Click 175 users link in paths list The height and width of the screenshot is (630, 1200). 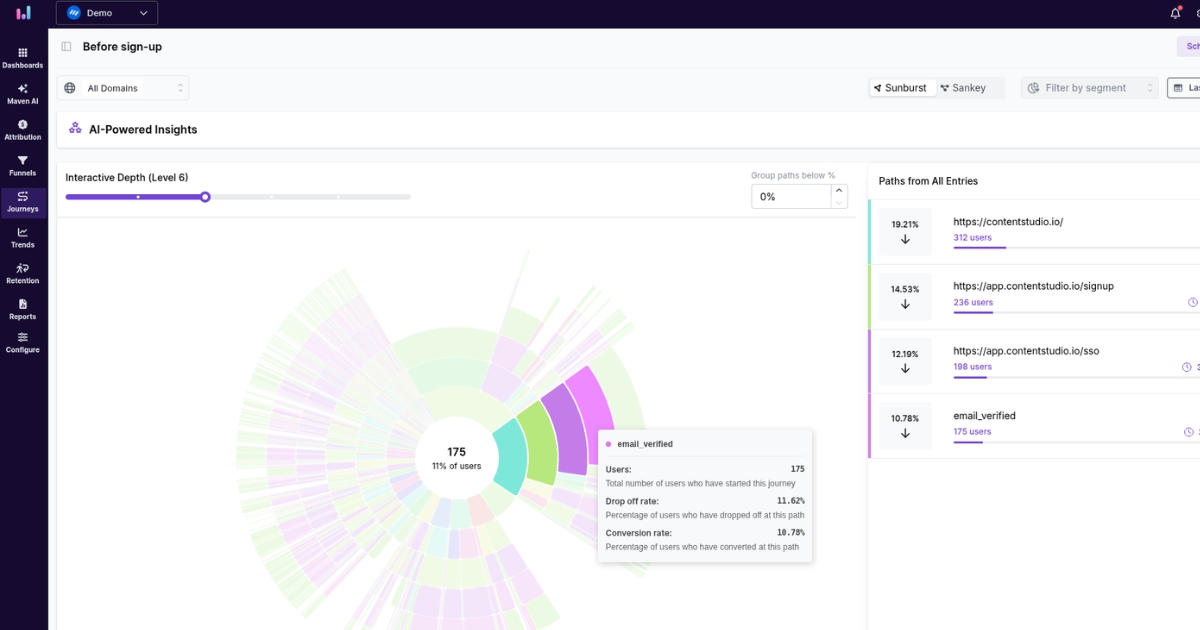click(973, 432)
